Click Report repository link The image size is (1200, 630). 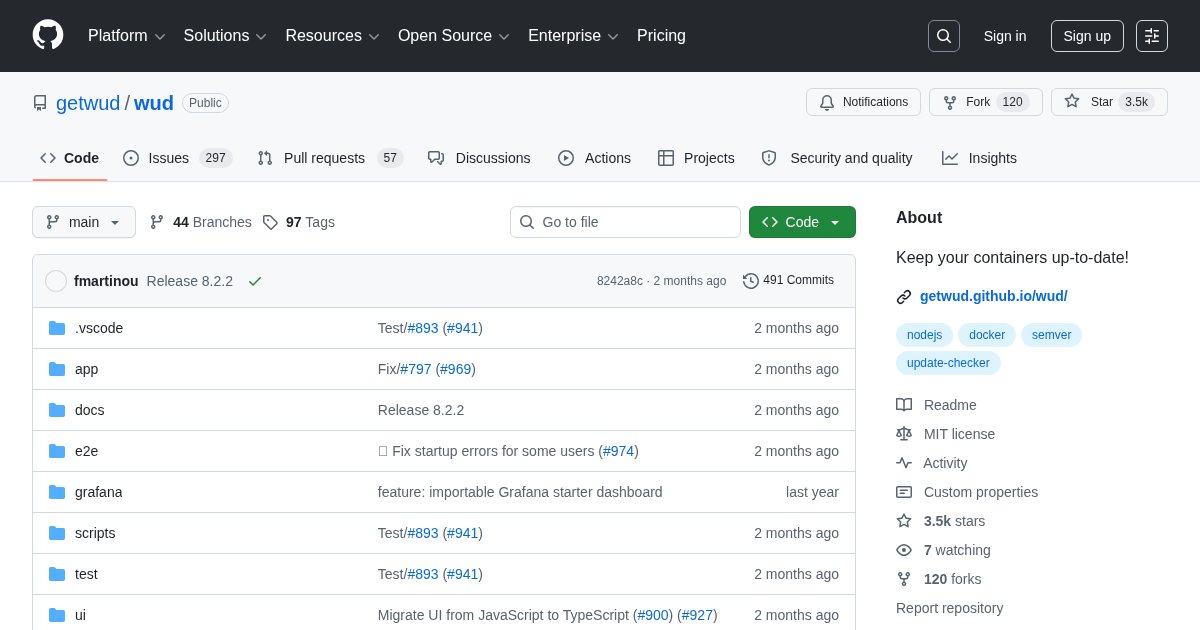[x=949, y=608]
